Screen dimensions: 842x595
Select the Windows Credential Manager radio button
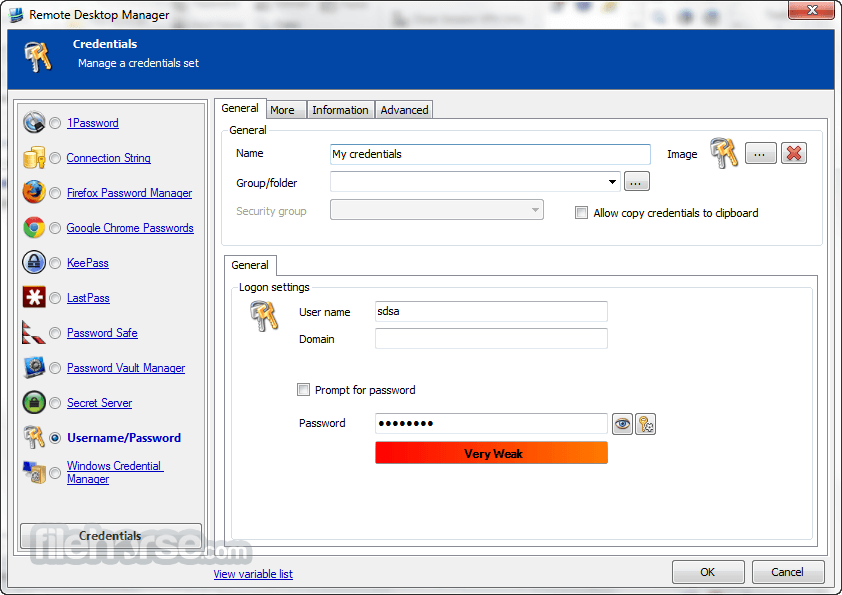pyautogui.click(x=55, y=473)
